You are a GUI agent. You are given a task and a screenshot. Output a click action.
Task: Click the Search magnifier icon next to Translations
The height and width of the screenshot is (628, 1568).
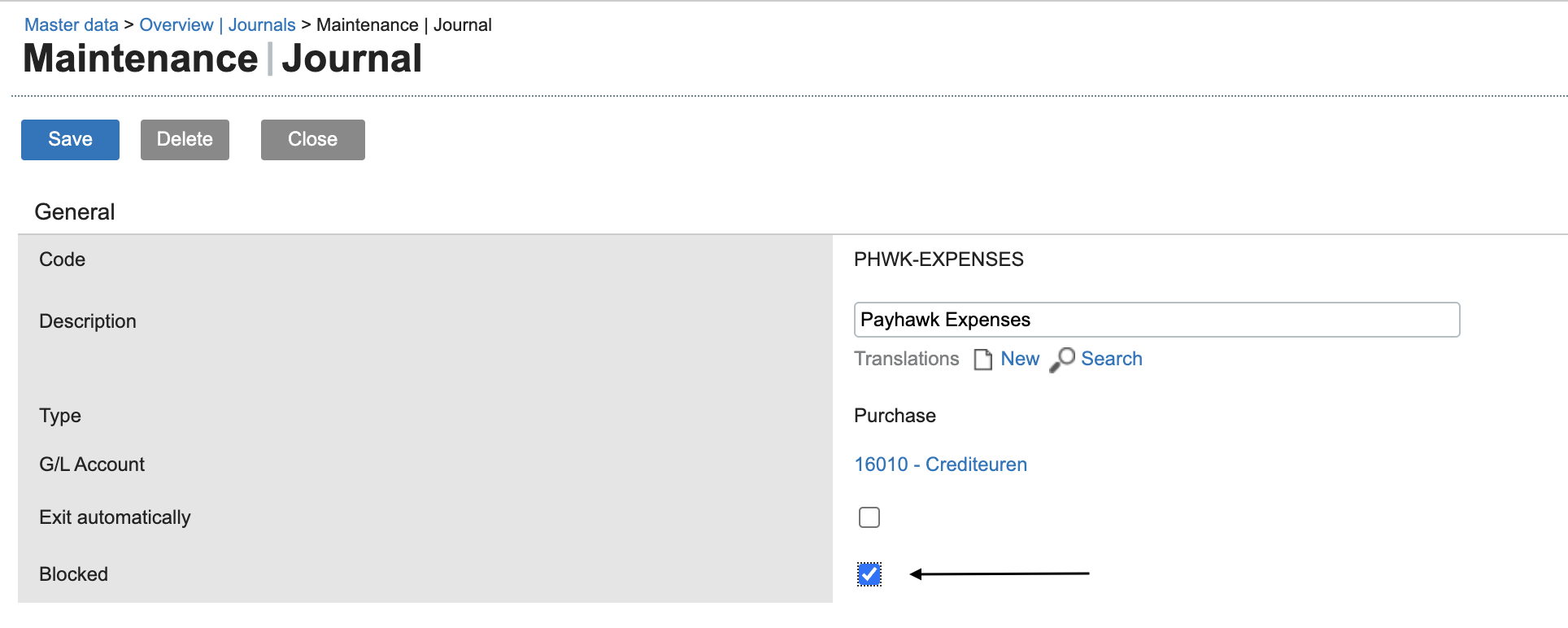coord(1061,359)
